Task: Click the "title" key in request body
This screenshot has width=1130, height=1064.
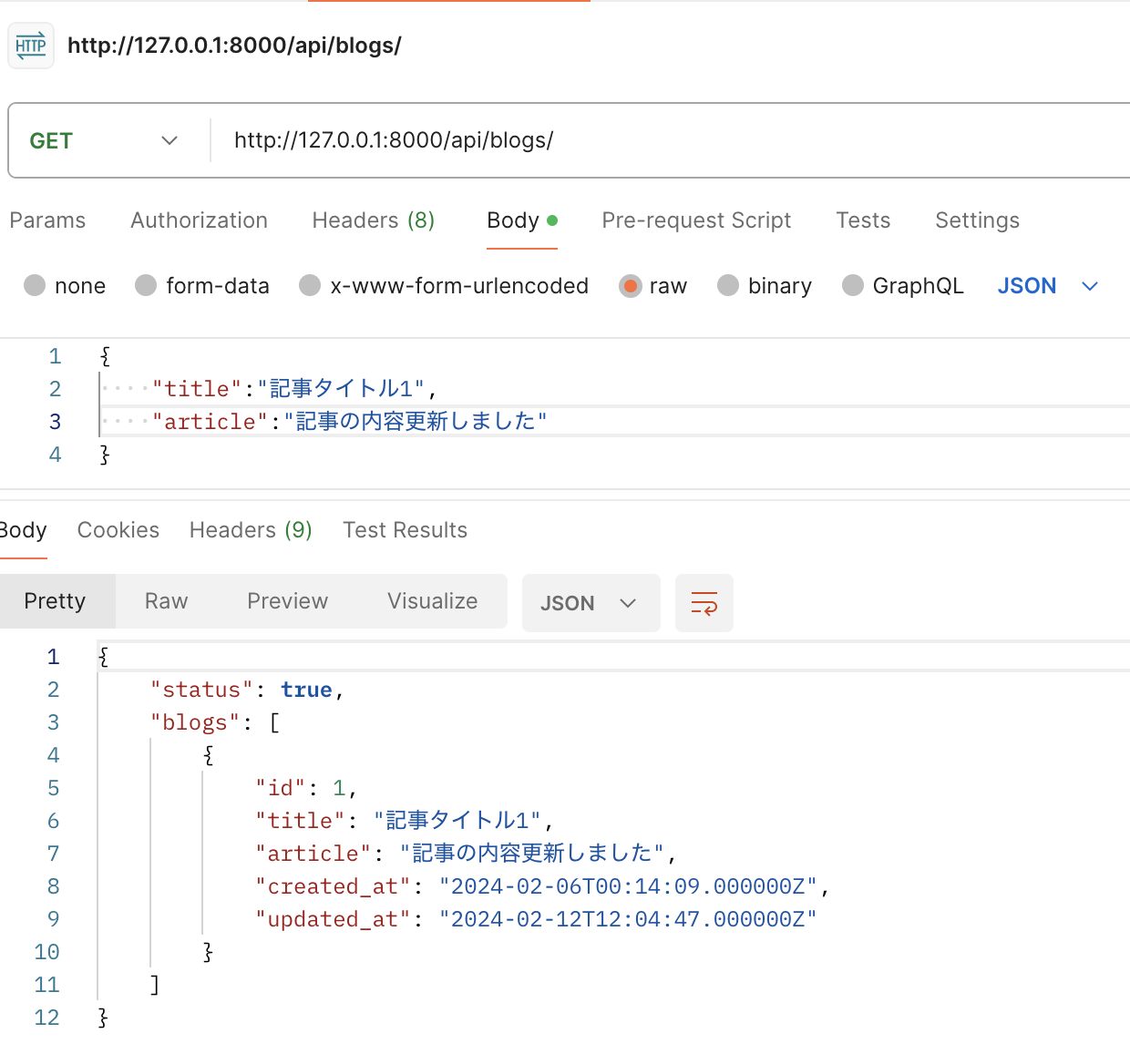Action: tap(197, 389)
